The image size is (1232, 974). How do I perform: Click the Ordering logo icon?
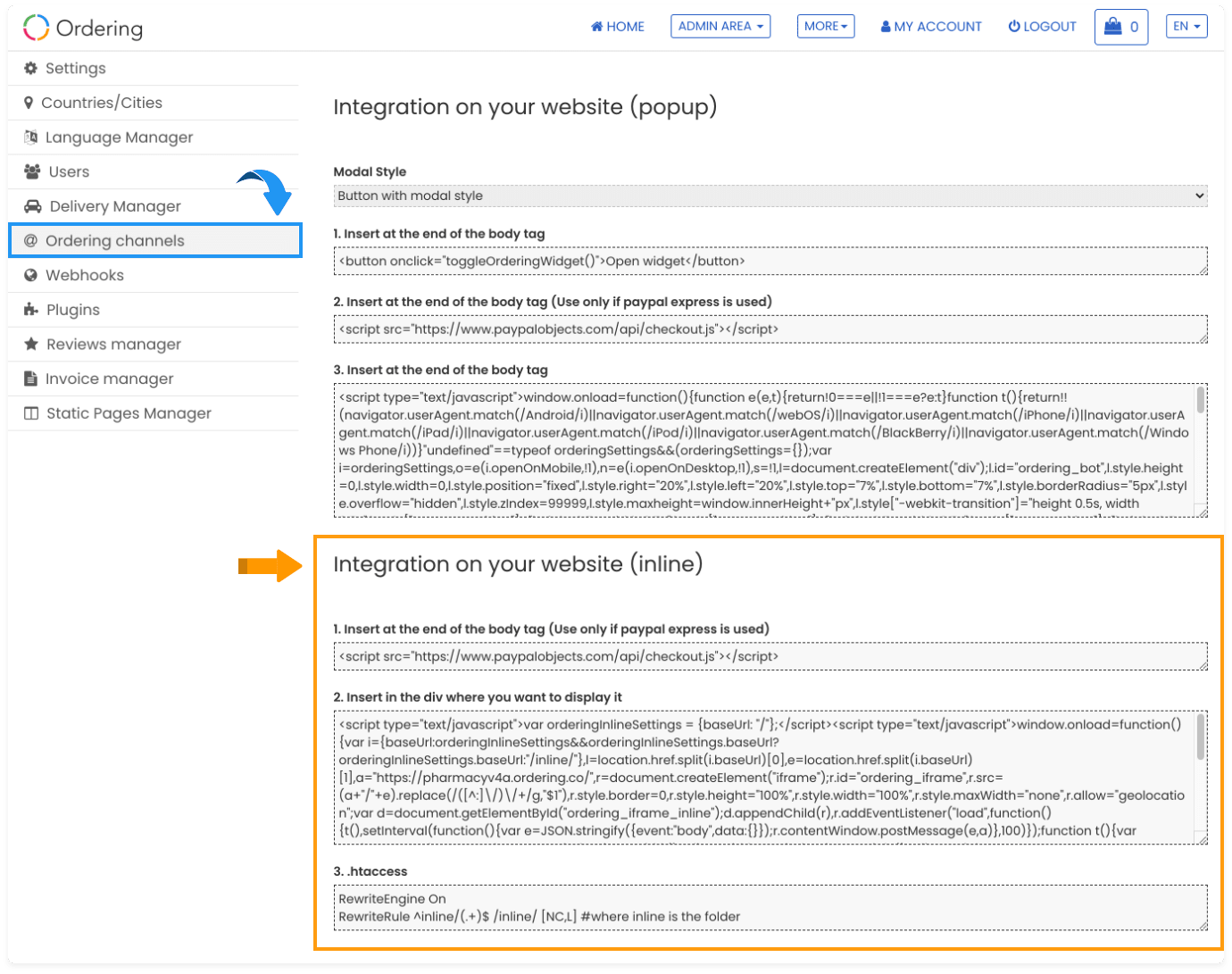(36, 28)
